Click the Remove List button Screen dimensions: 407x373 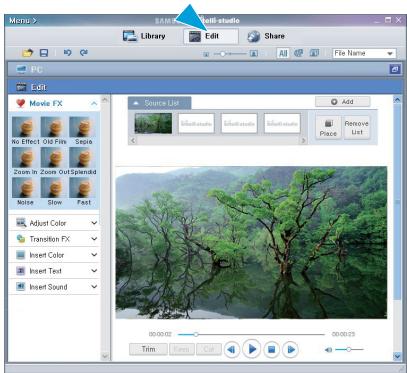coord(357,128)
